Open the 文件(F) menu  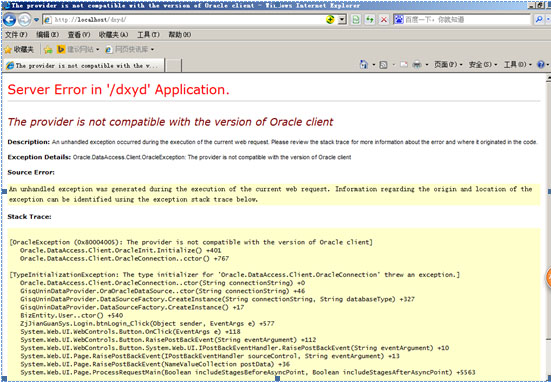(x=16, y=34)
